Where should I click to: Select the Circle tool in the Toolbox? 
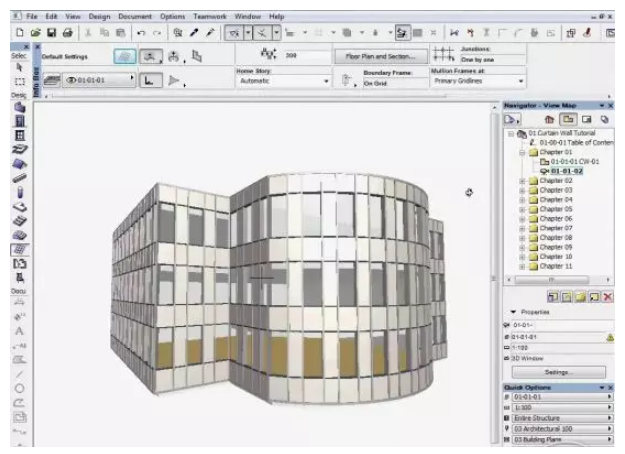pos(19,388)
